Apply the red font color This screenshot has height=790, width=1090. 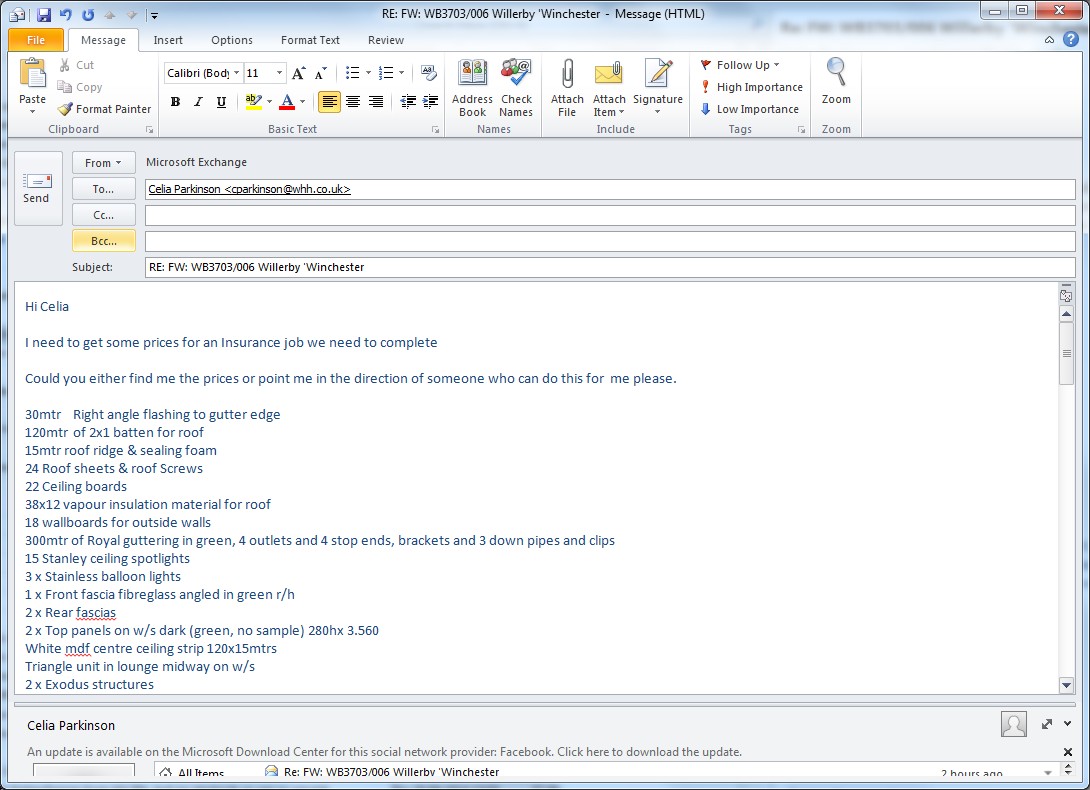286,102
